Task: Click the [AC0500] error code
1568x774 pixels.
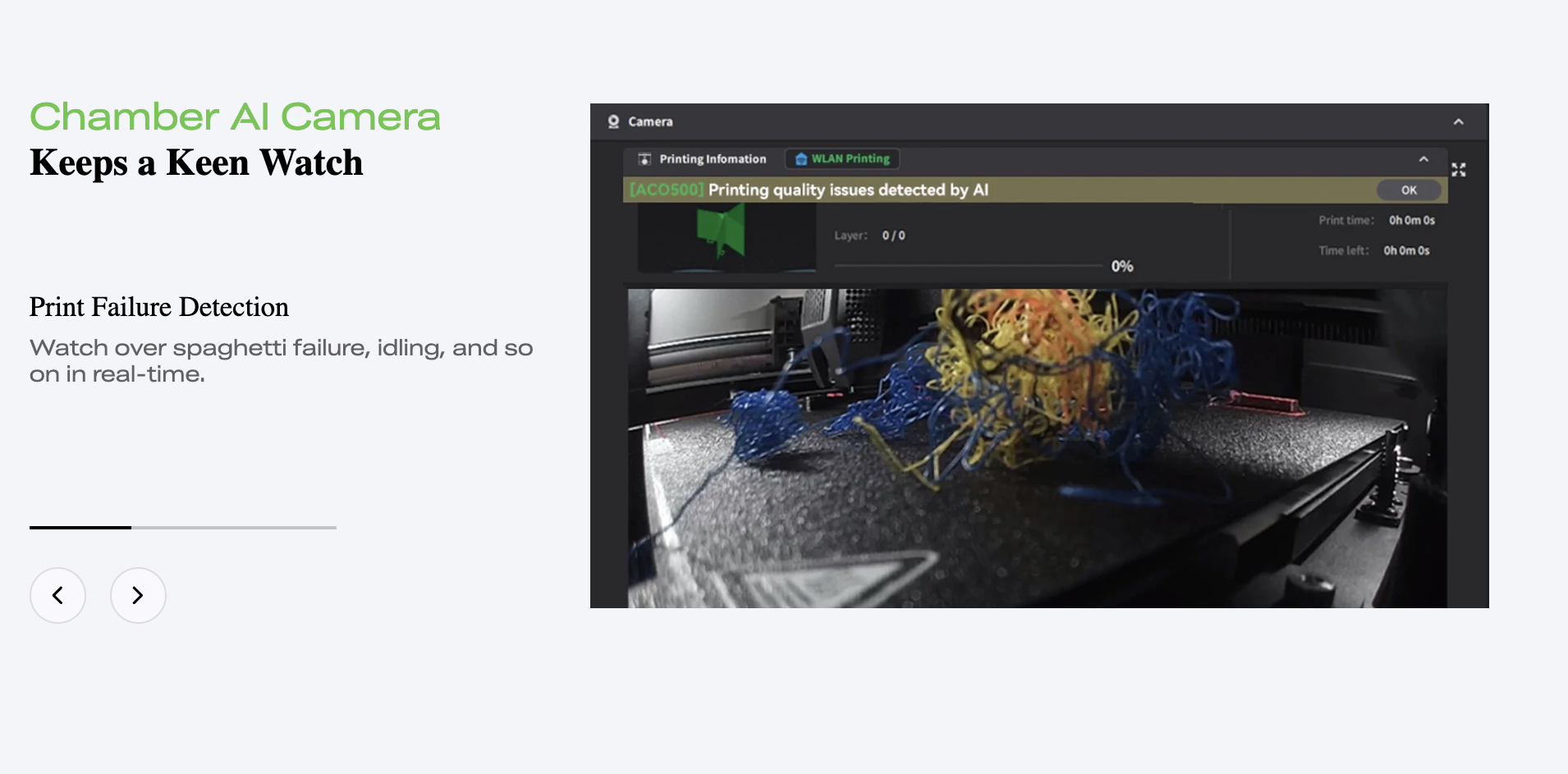Action: click(x=667, y=190)
